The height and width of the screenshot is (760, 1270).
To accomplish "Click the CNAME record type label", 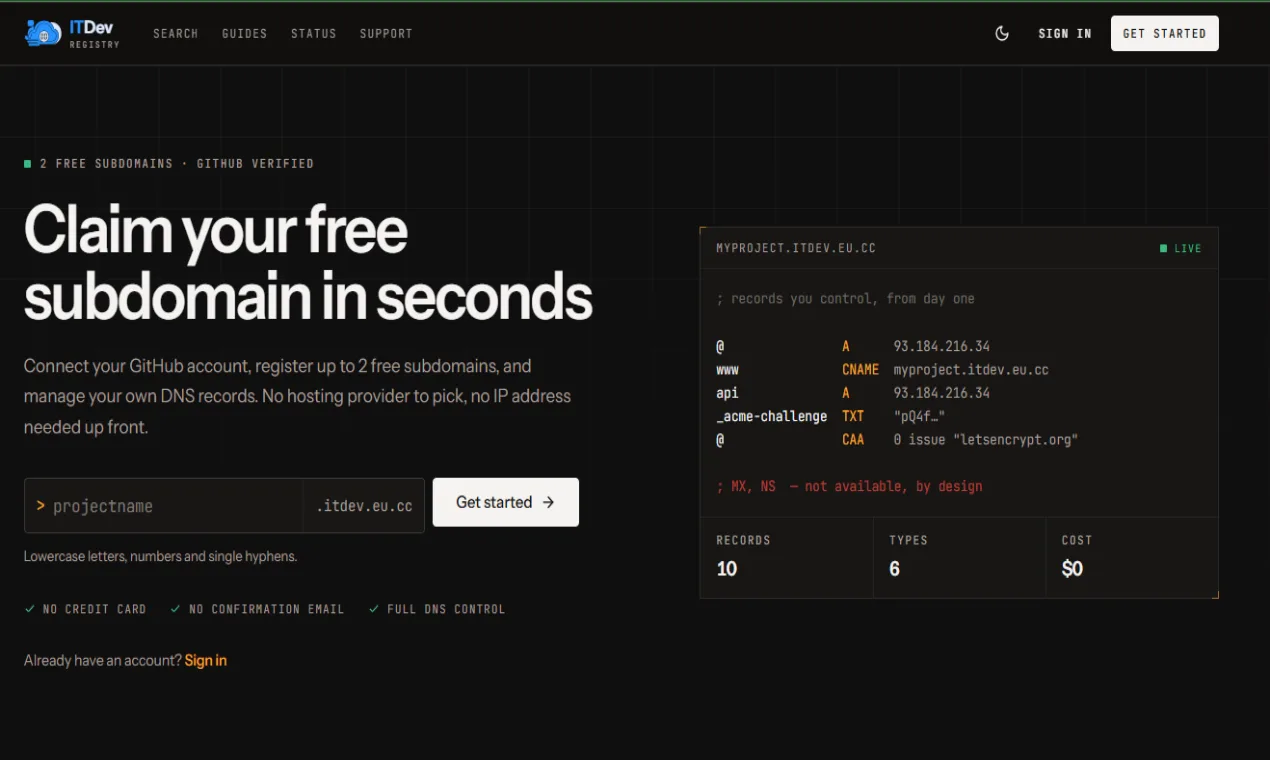I will coord(860,370).
